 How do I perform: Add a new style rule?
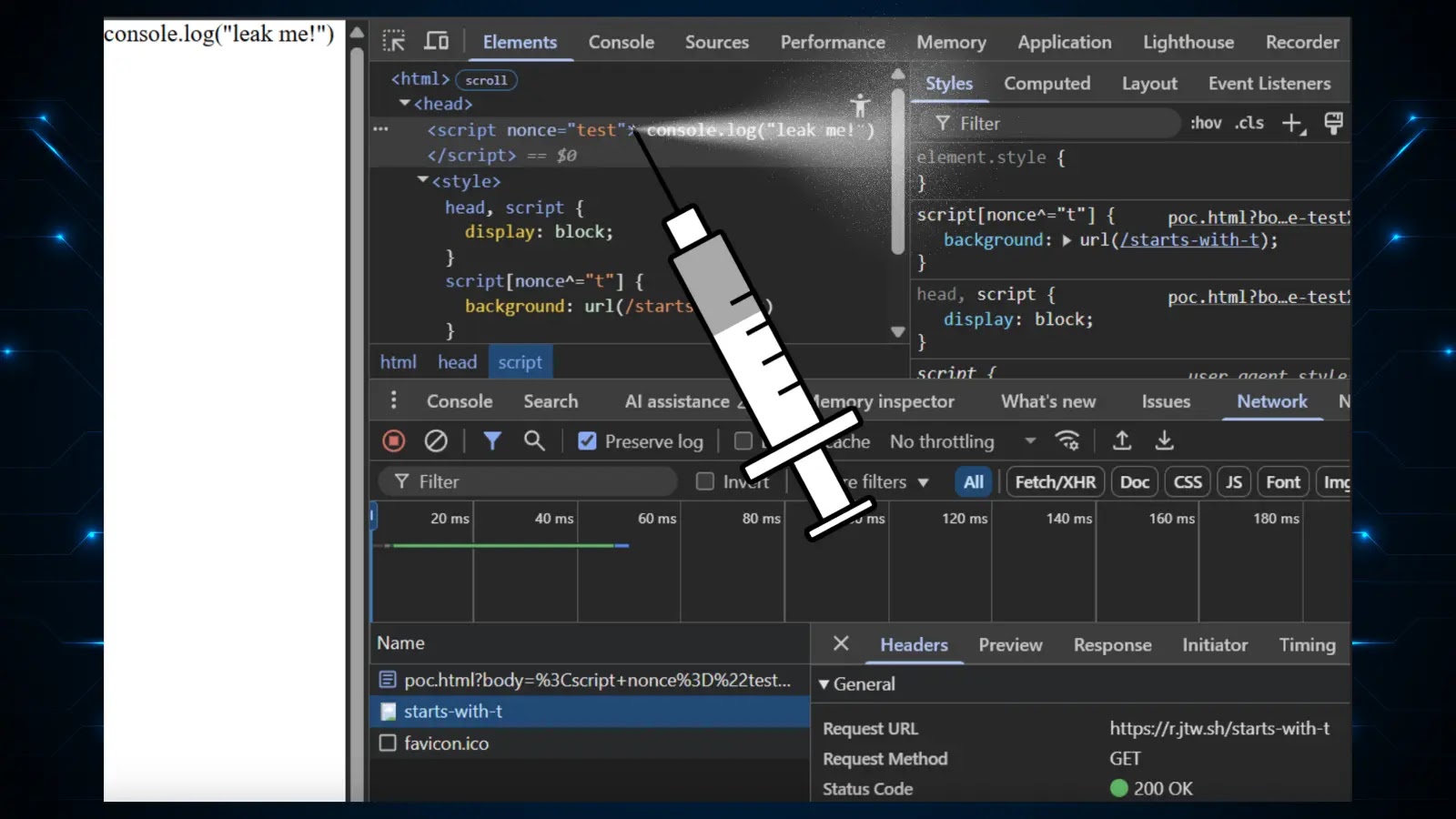[1292, 123]
